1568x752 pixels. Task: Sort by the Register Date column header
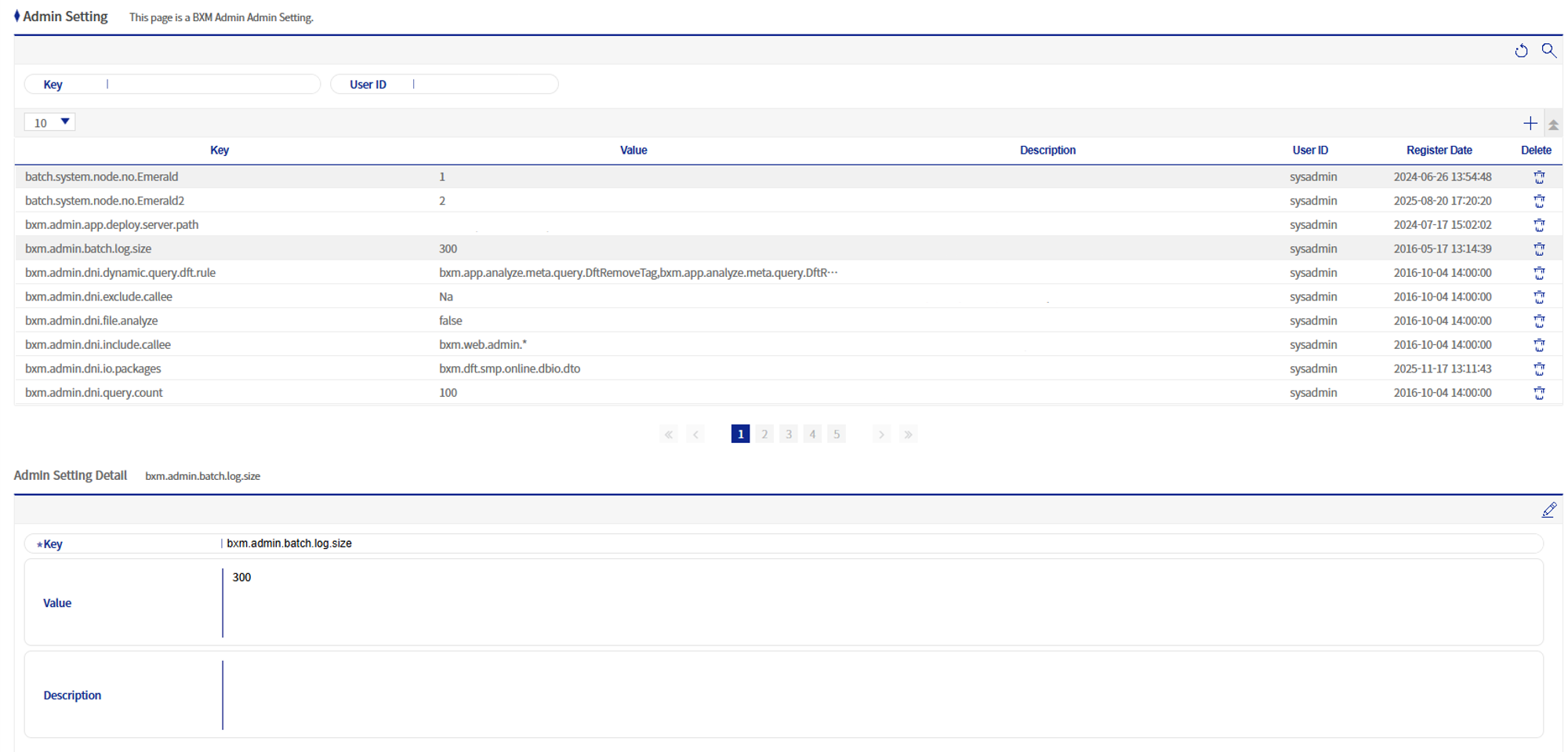(x=1439, y=151)
